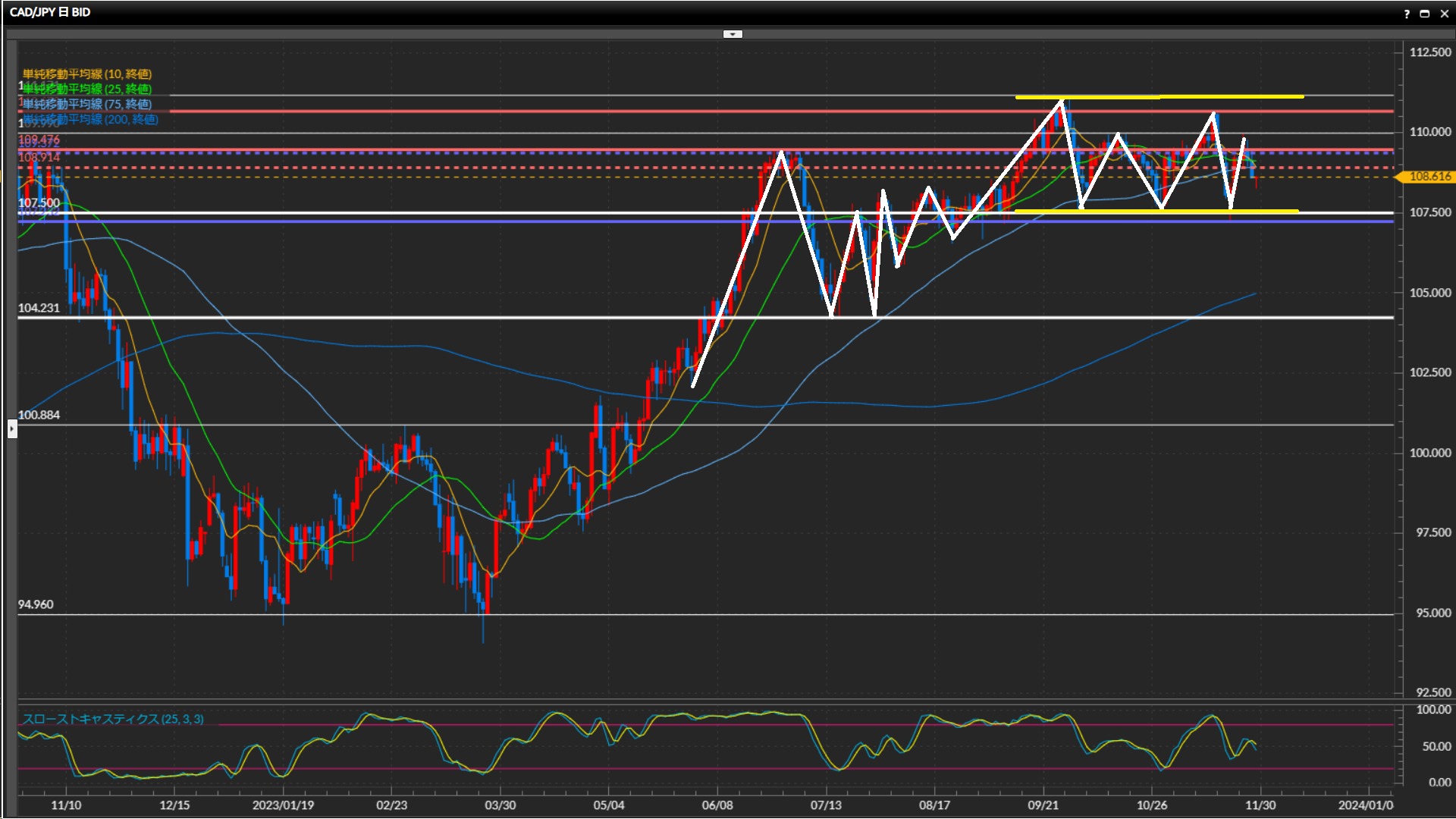Click the 75-period moving average label
The height and width of the screenshot is (819, 1456).
pyautogui.click(x=86, y=104)
